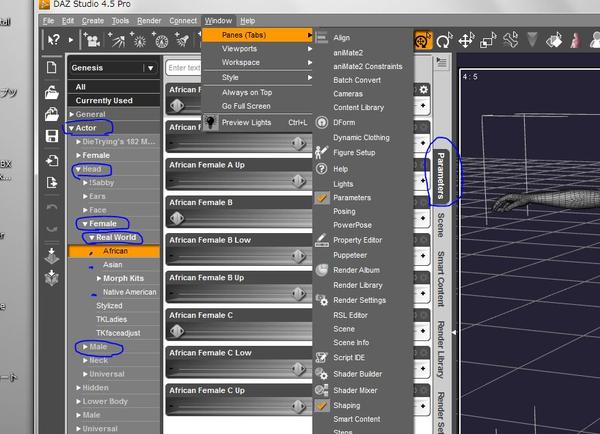Open DForm pane from submenu
Screen dimensions: 600x434
[344, 122]
